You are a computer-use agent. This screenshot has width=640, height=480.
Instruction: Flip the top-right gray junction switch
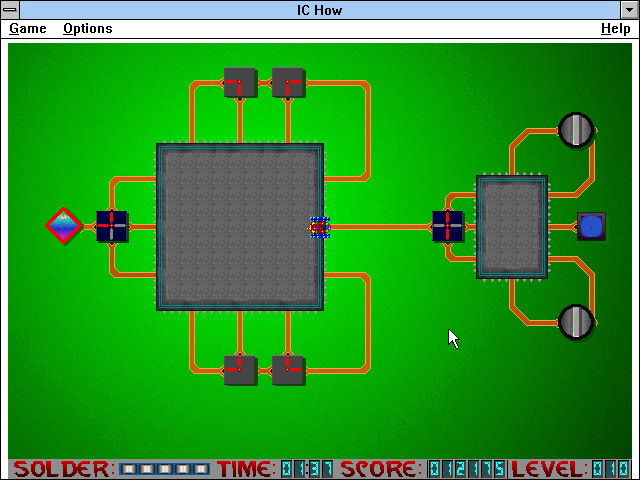(x=288, y=83)
